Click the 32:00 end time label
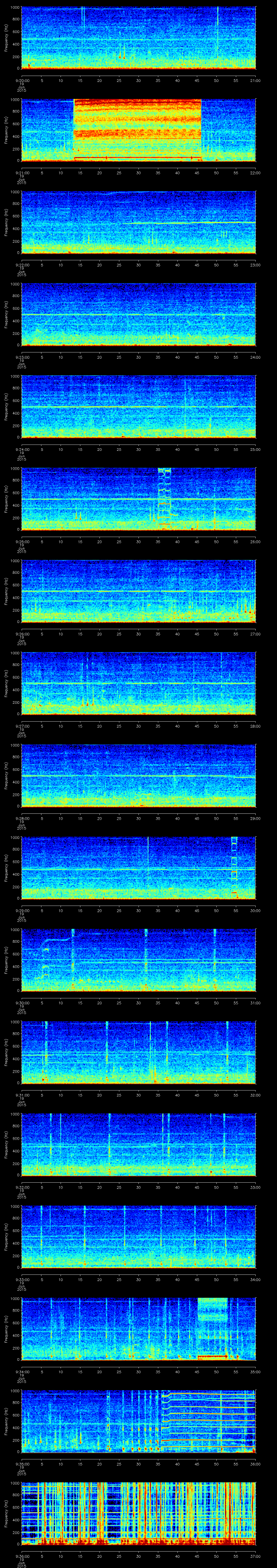 coord(255,1095)
